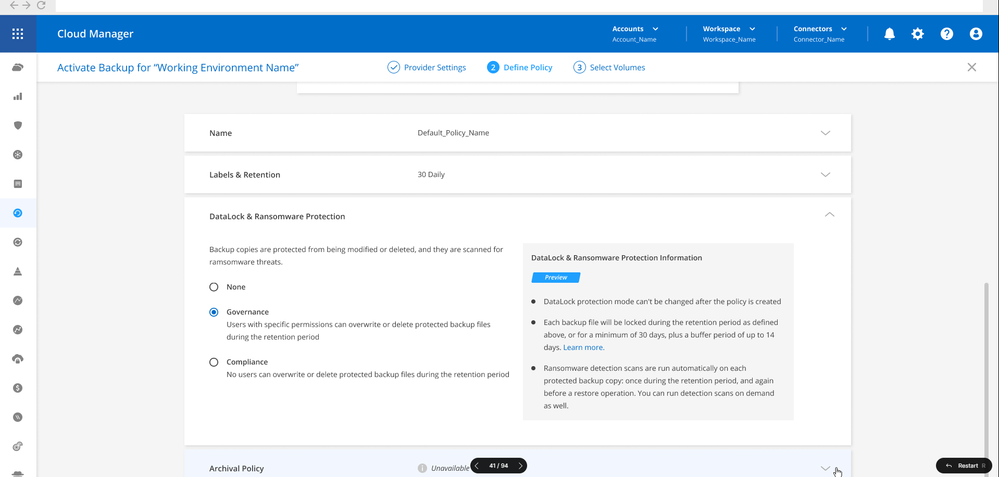Click the Restart button
Image resolution: width=999 pixels, height=477 pixels.
tap(962, 466)
